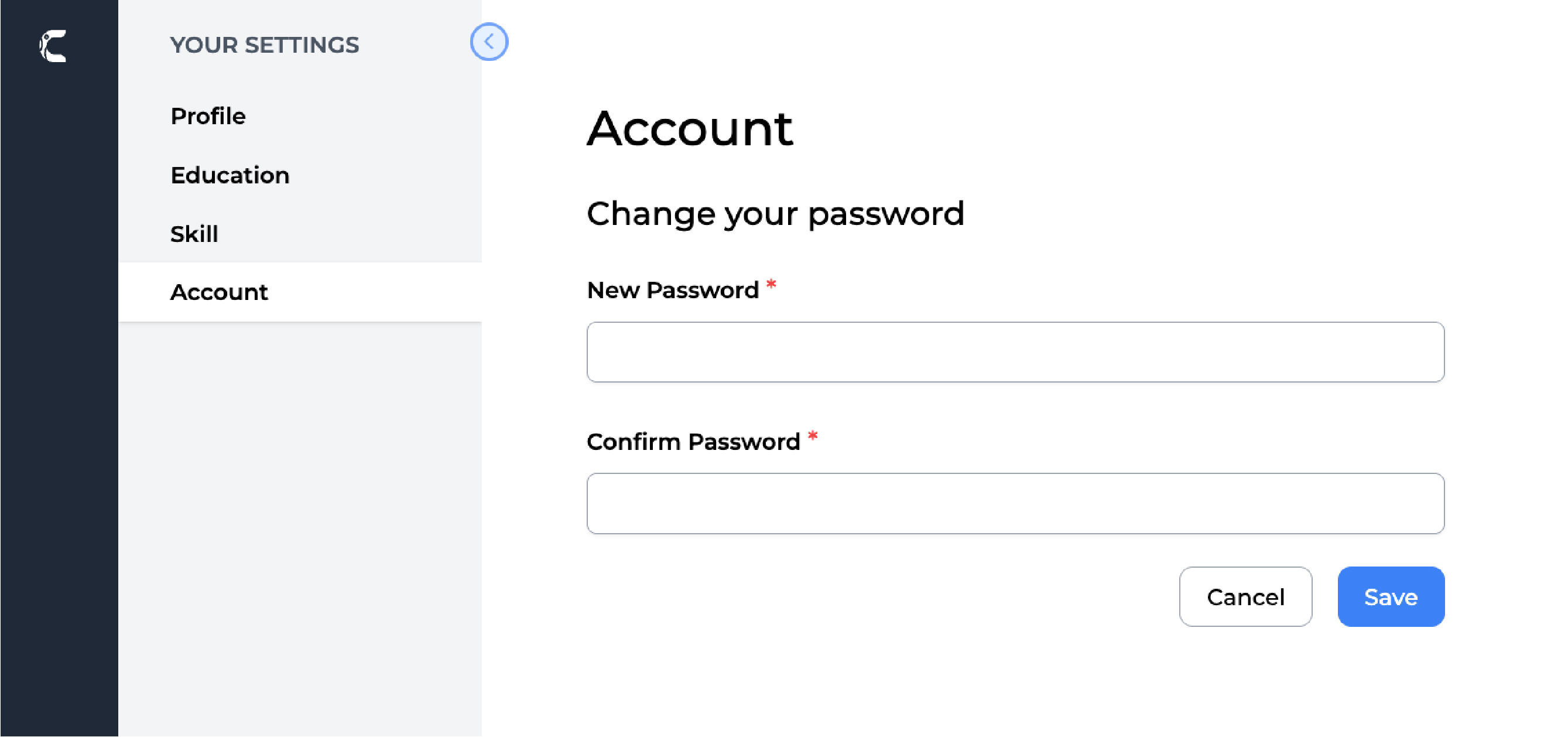
Task: Save the new password
Action: click(x=1390, y=597)
